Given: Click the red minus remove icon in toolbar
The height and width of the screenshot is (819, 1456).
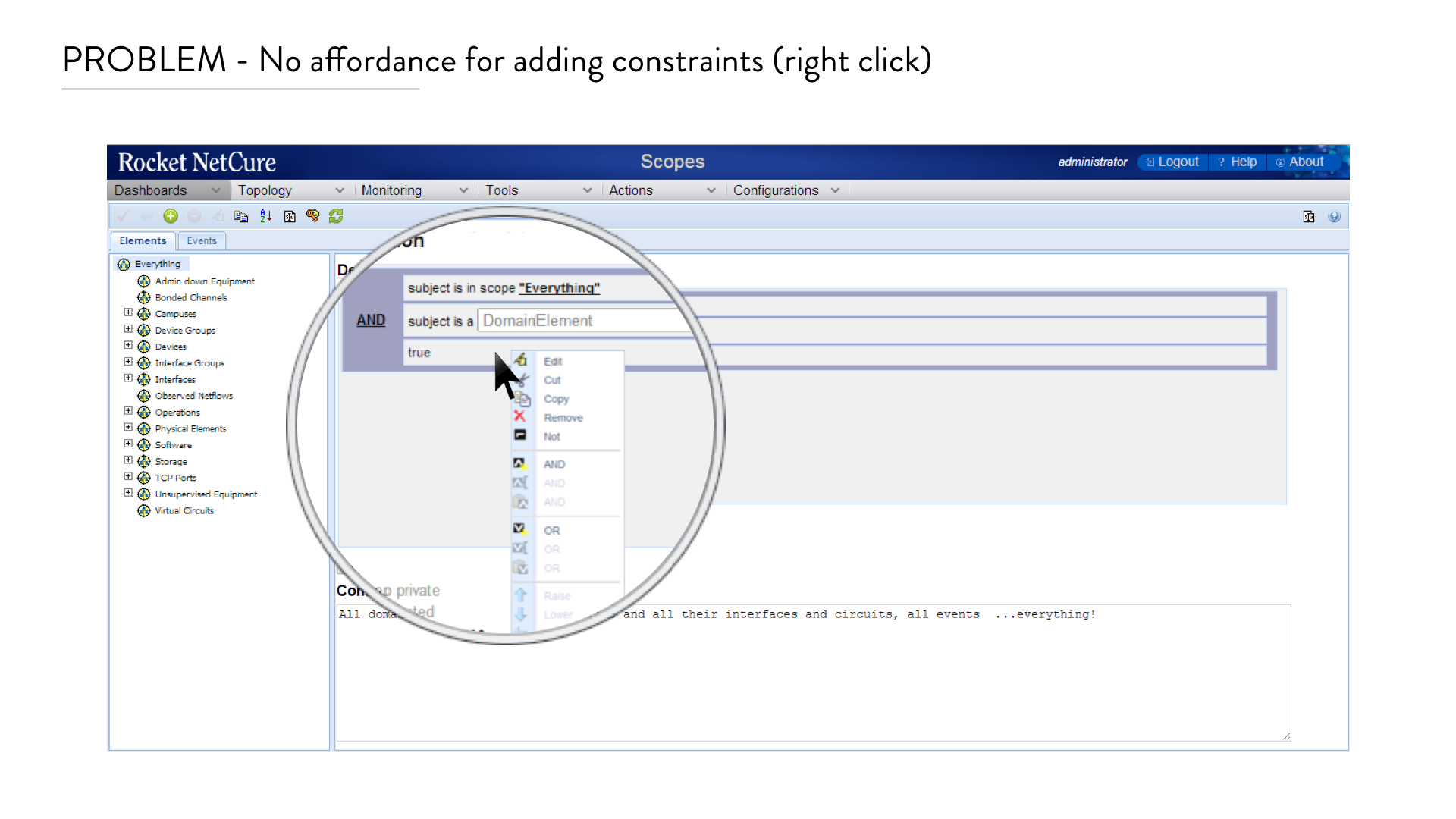Looking at the screenshot, I should (194, 217).
